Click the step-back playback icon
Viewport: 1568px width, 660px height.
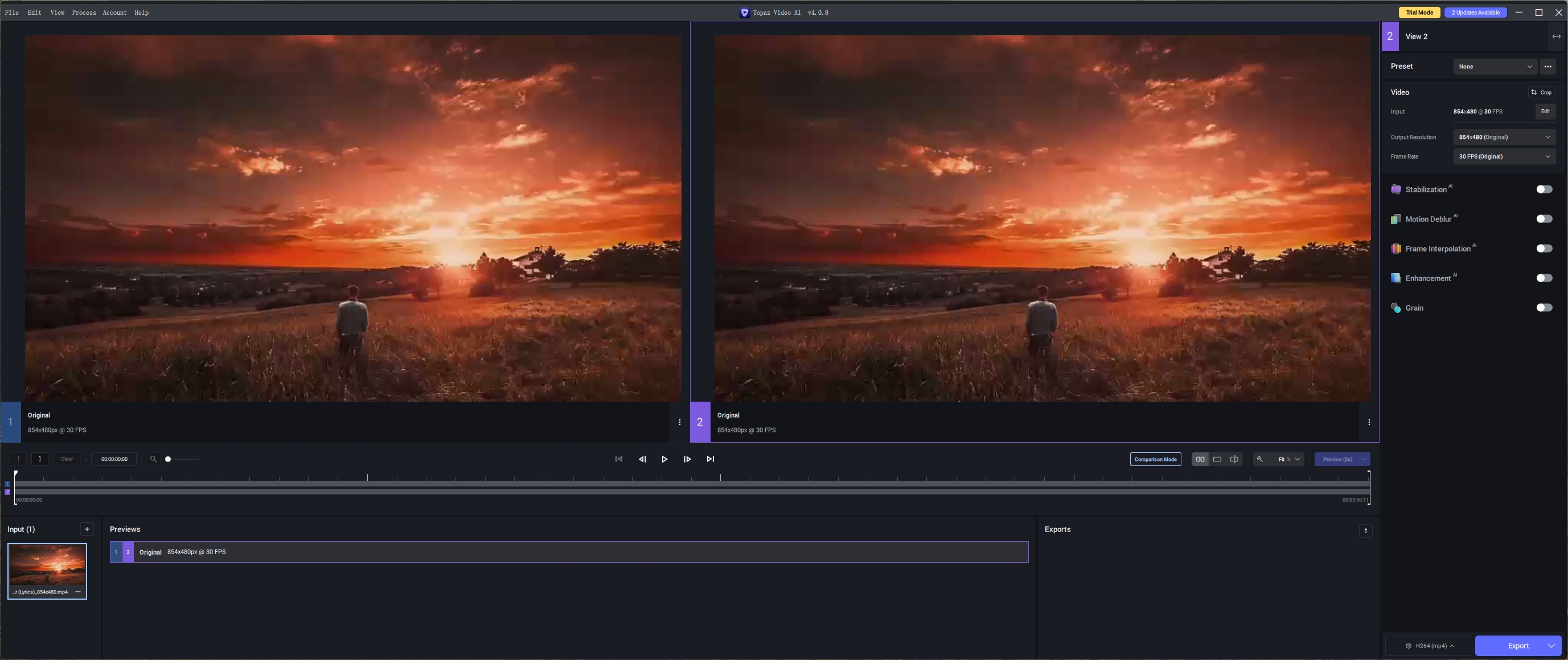click(642, 459)
